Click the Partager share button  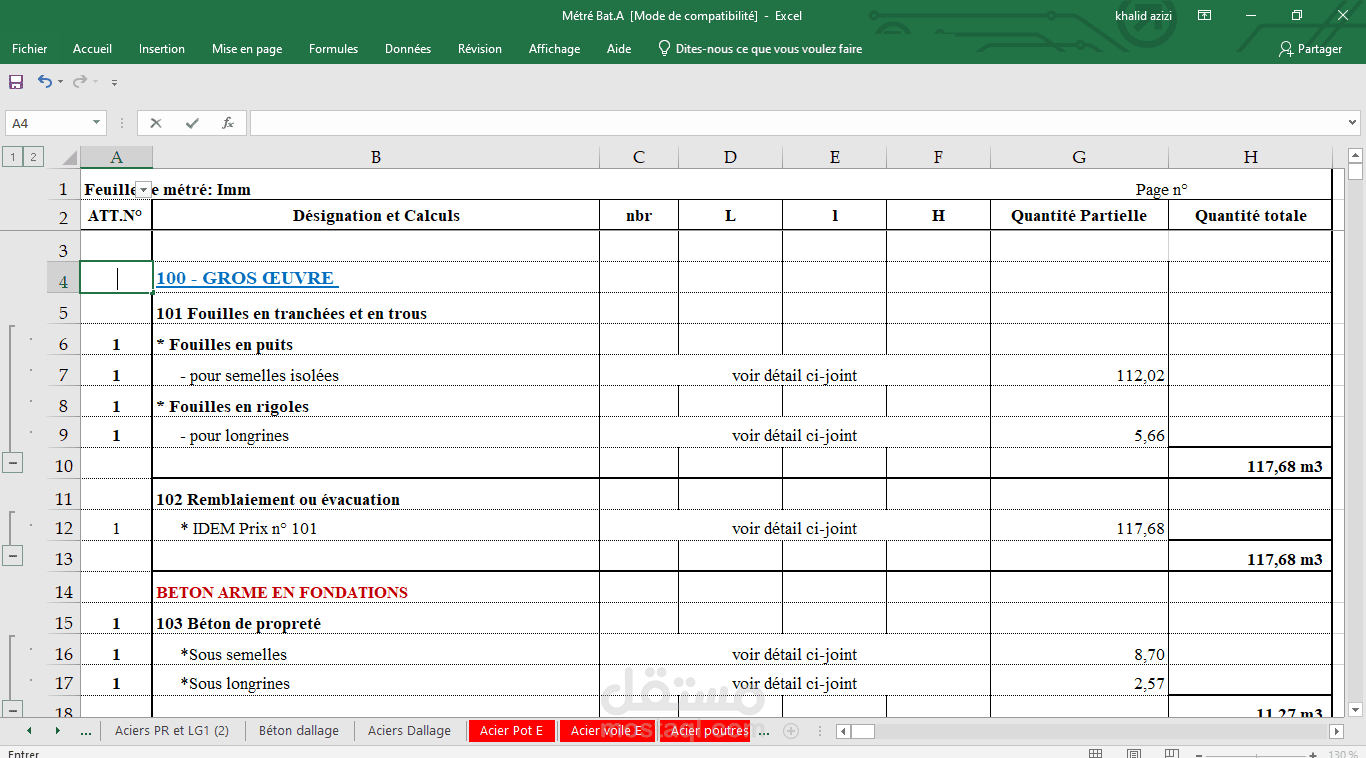click(1310, 49)
